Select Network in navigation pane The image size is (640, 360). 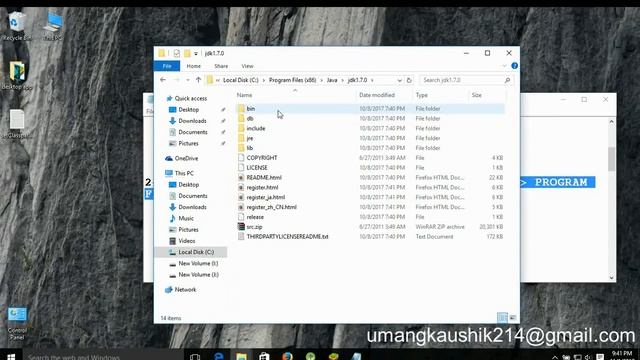(x=185, y=290)
